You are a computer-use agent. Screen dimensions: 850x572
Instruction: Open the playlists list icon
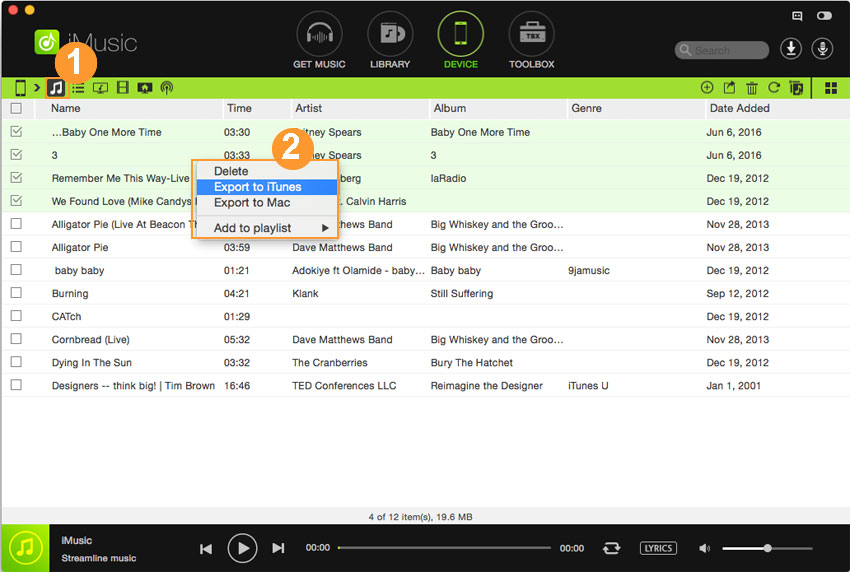point(78,88)
